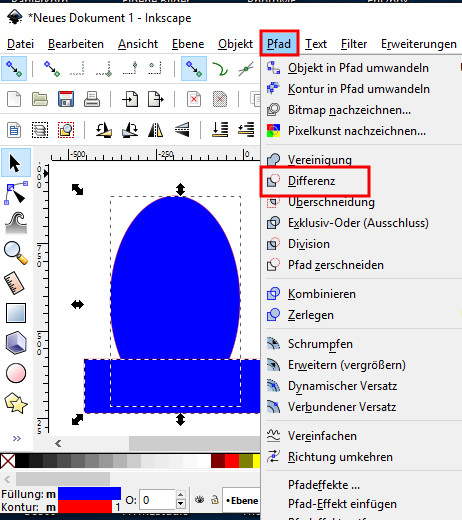Click the floppy disk save icon
This screenshot has height=520, width=462.
tap(66, 99)
